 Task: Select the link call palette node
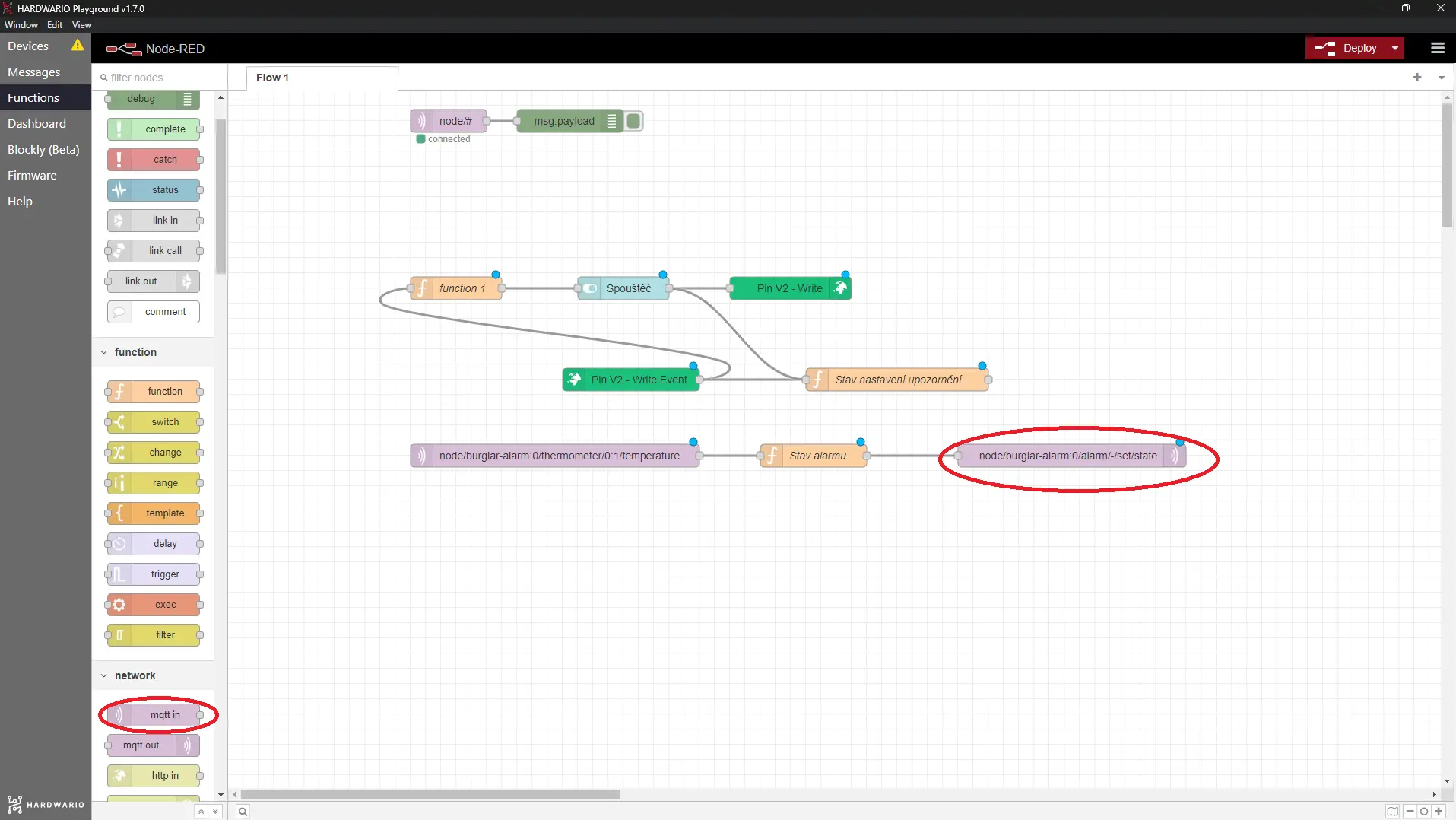[154, 251]
